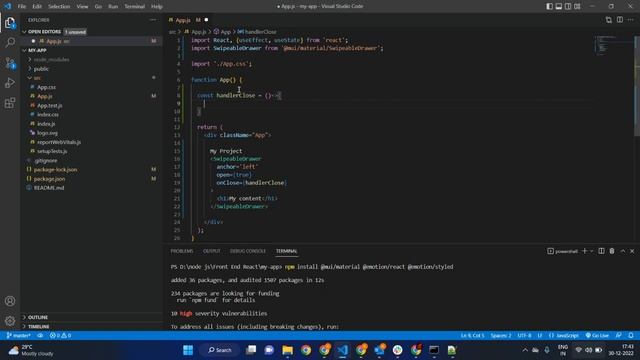Open the Edit menu
Screen dimensions: 640x360
(37, 7)
